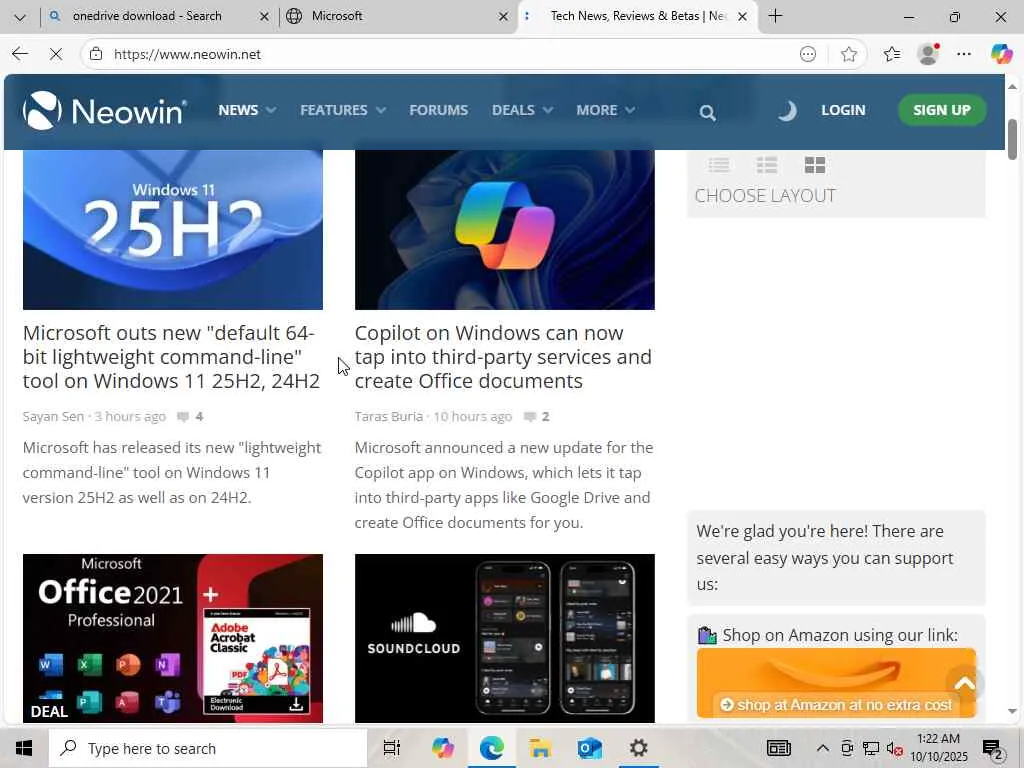Open the FORUMS menu item
Screen dimensions: 1024x768
438,110
